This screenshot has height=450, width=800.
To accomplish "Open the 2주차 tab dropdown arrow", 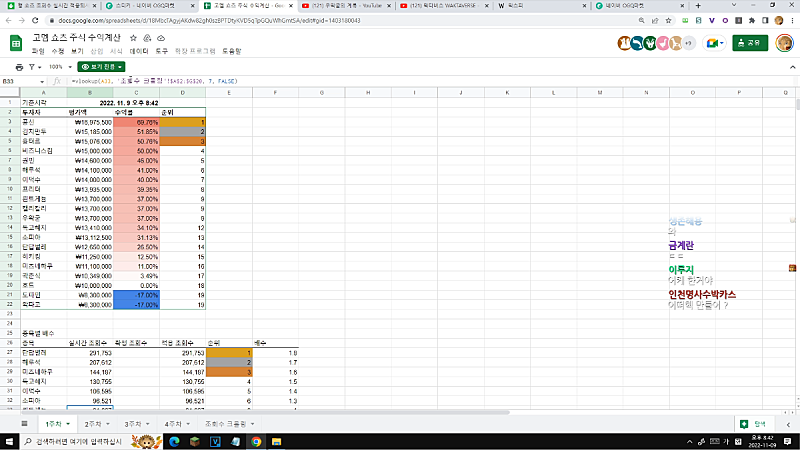I will (x=108, y=424).
